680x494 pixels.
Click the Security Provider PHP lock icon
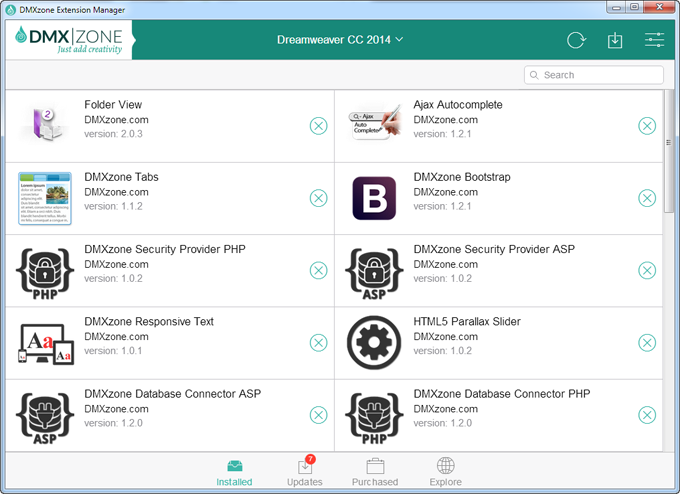[x=45, y=274]
